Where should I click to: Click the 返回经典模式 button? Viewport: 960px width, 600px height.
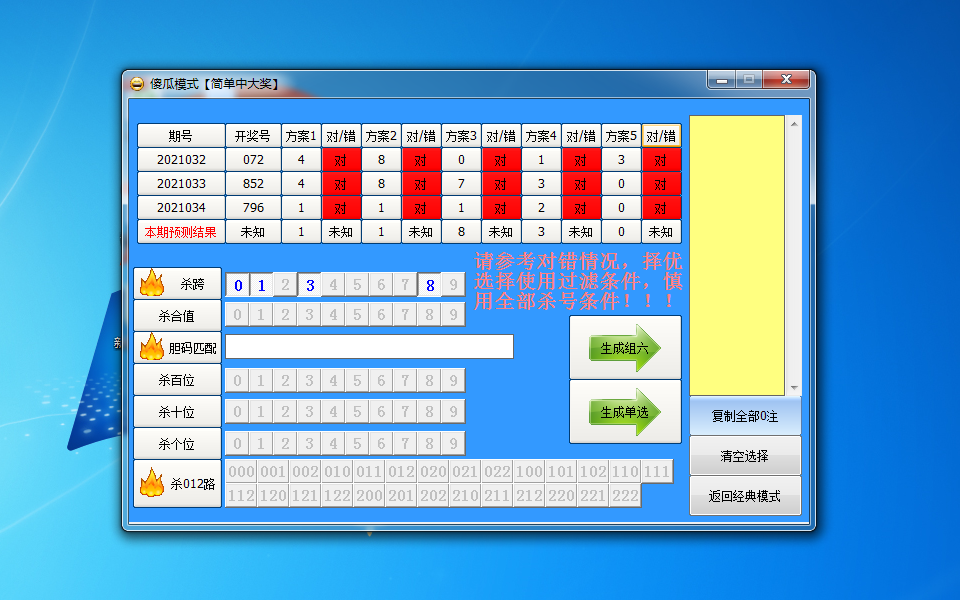745,494
